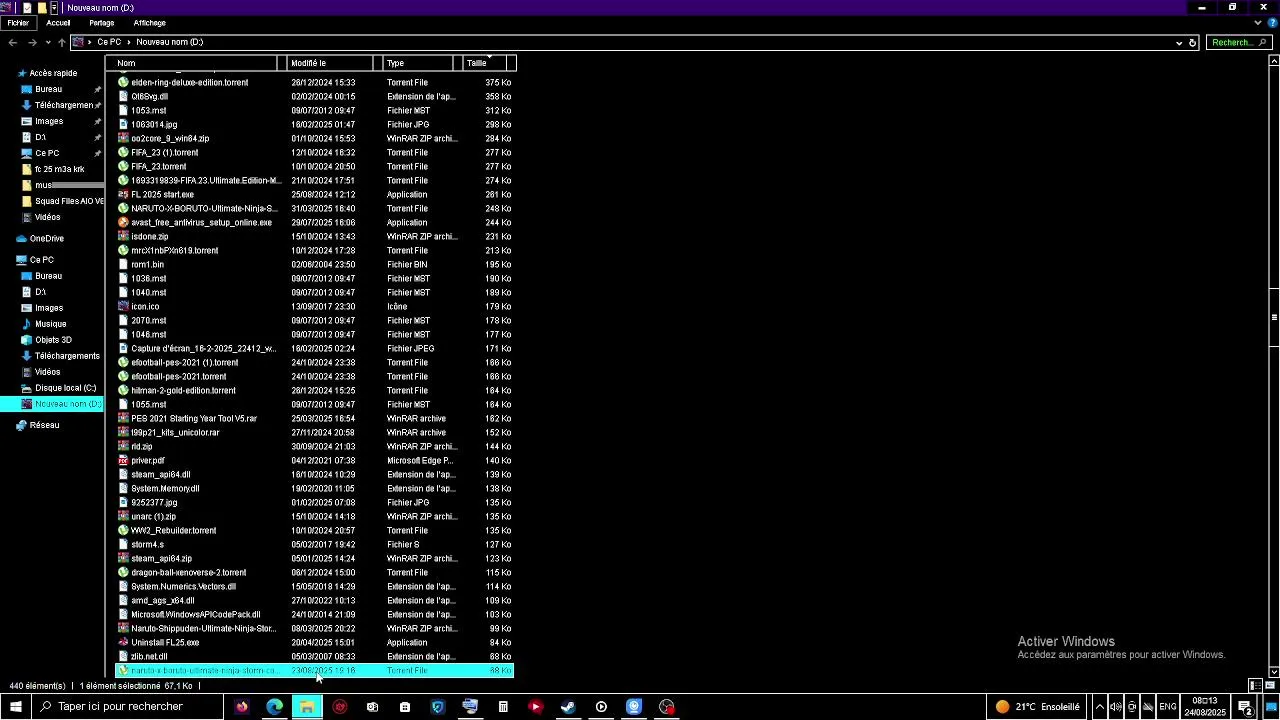Image resolution: width=1280 pixels, height=720 pixels.
Task: Click the image icon of 1083014.jpg
Action: [123, 125]
